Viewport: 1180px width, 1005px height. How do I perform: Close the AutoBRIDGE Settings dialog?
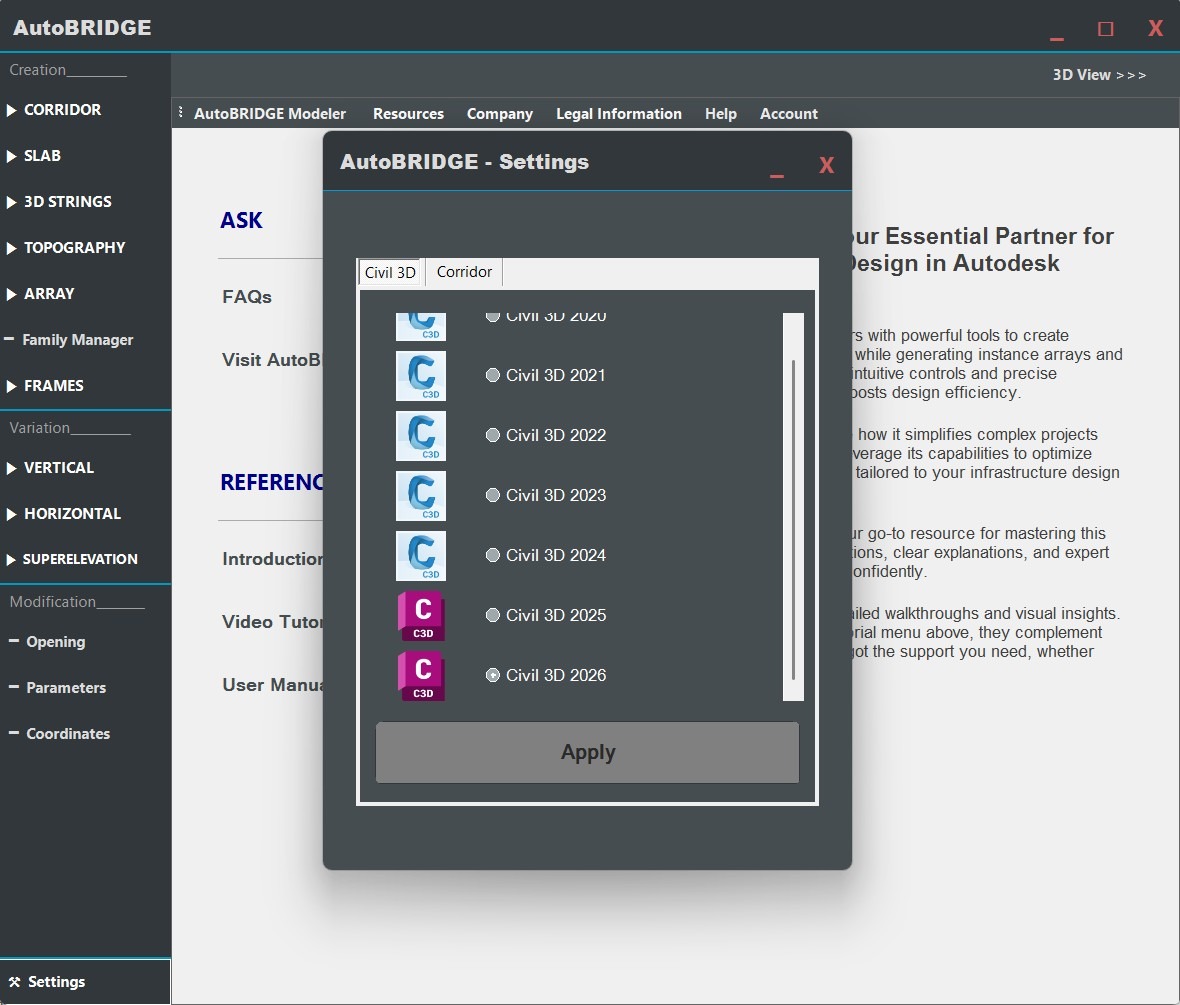point(826,166)
